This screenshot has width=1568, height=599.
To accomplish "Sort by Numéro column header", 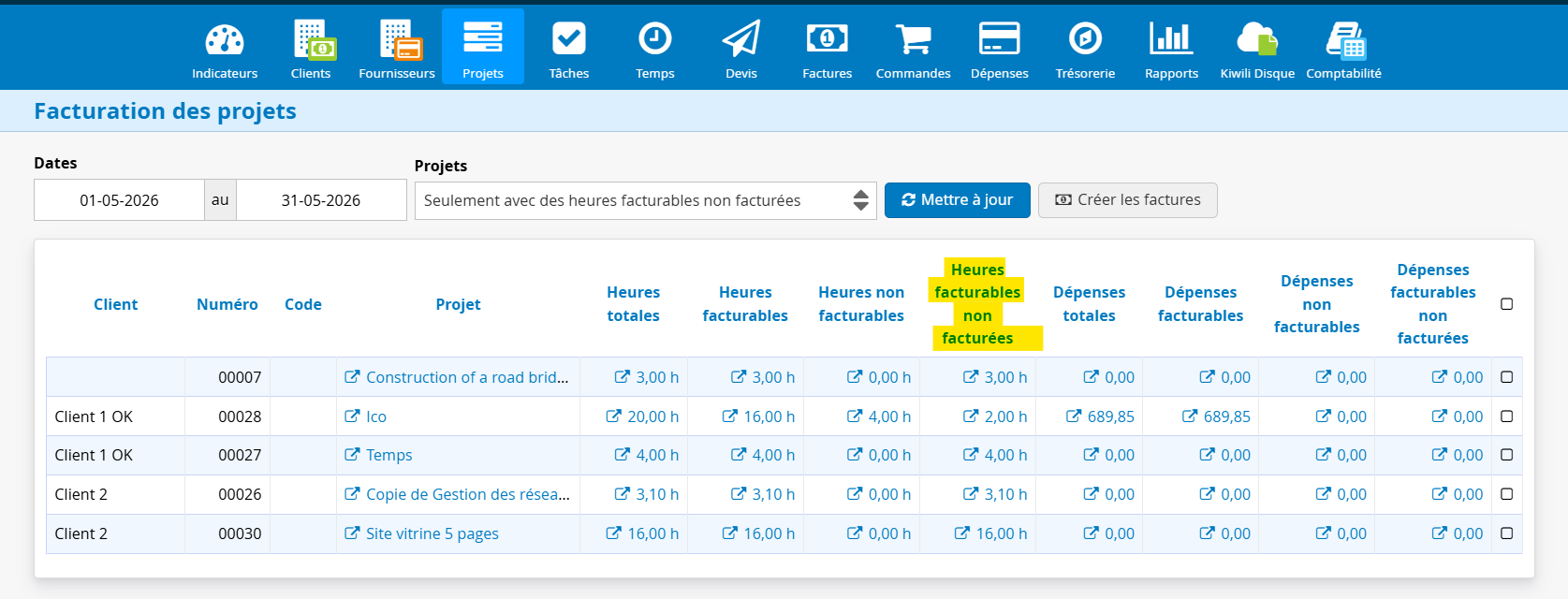I will coord(227,304).
